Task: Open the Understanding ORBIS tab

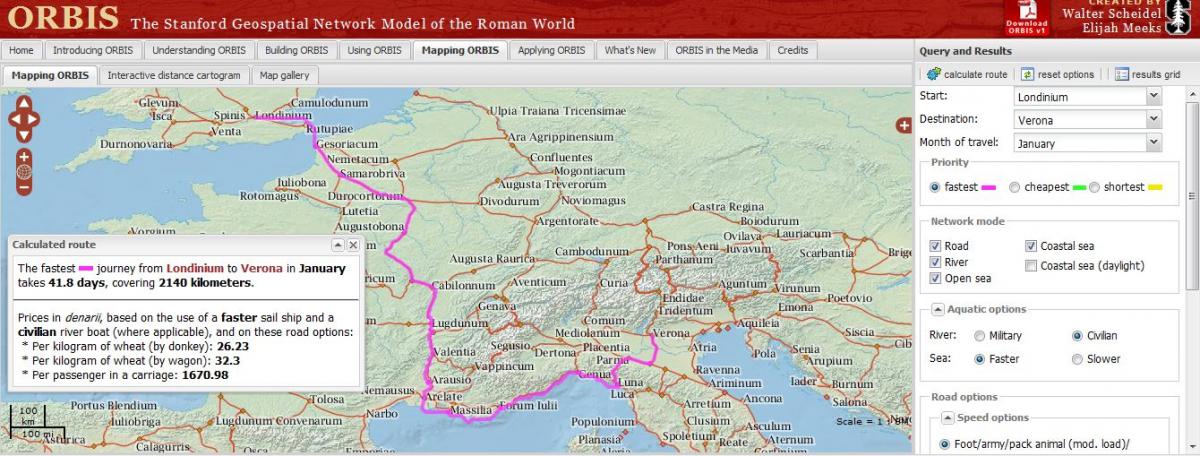Action: [198, 50]
